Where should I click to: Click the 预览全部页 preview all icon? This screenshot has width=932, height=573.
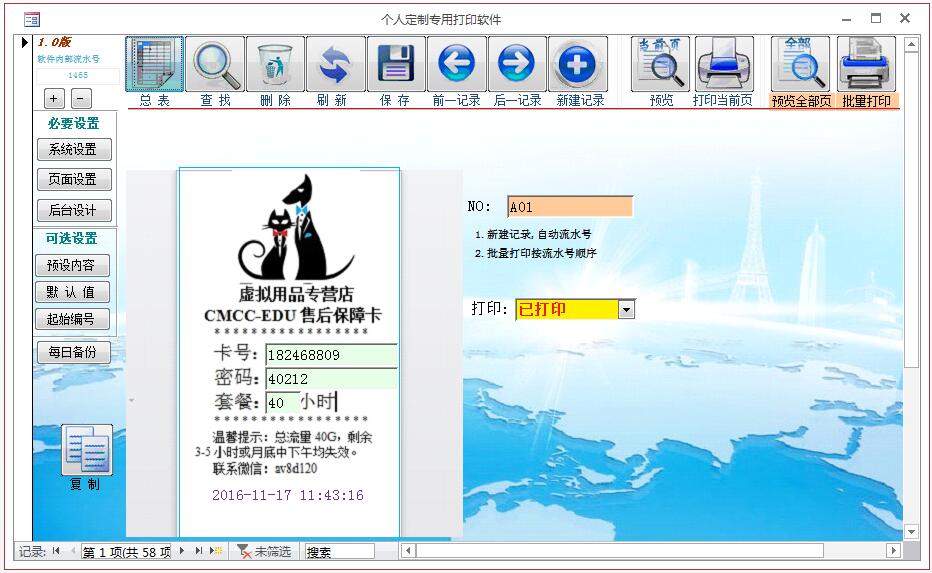[800, 64]
